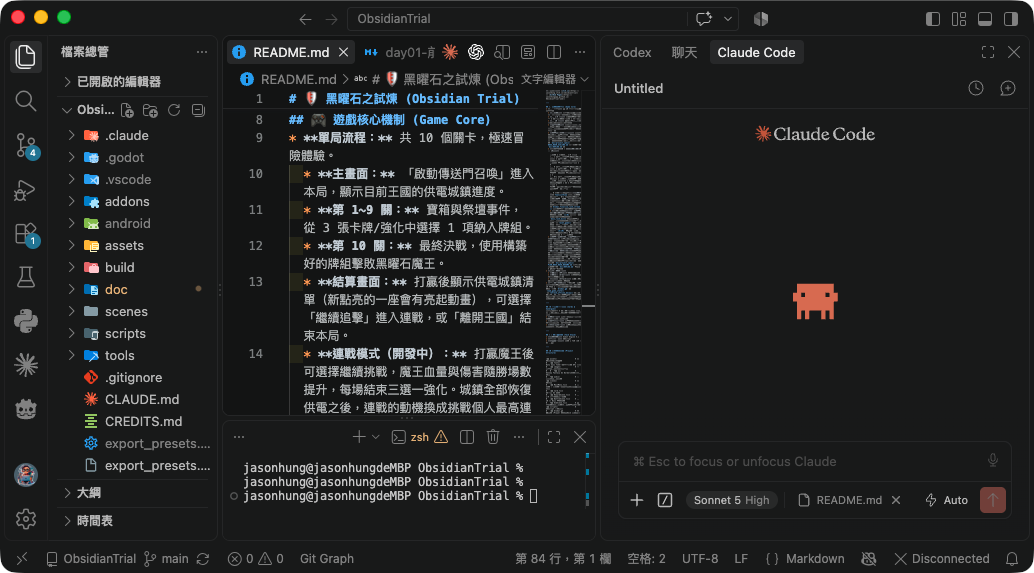Viewport: 1034px width, 573px height.
Task: Toggle Auto mode in Claude input
Action: [x=946, y=500]
